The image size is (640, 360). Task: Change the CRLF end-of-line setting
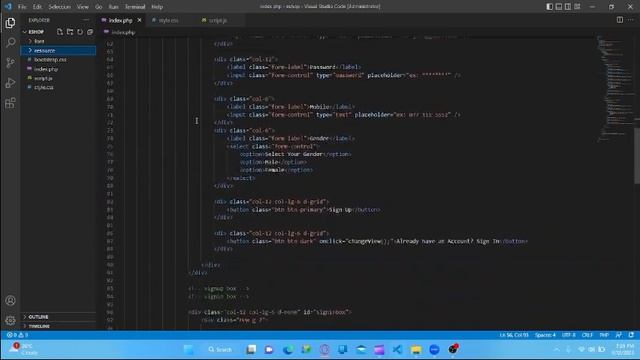[x=587, y=335]
